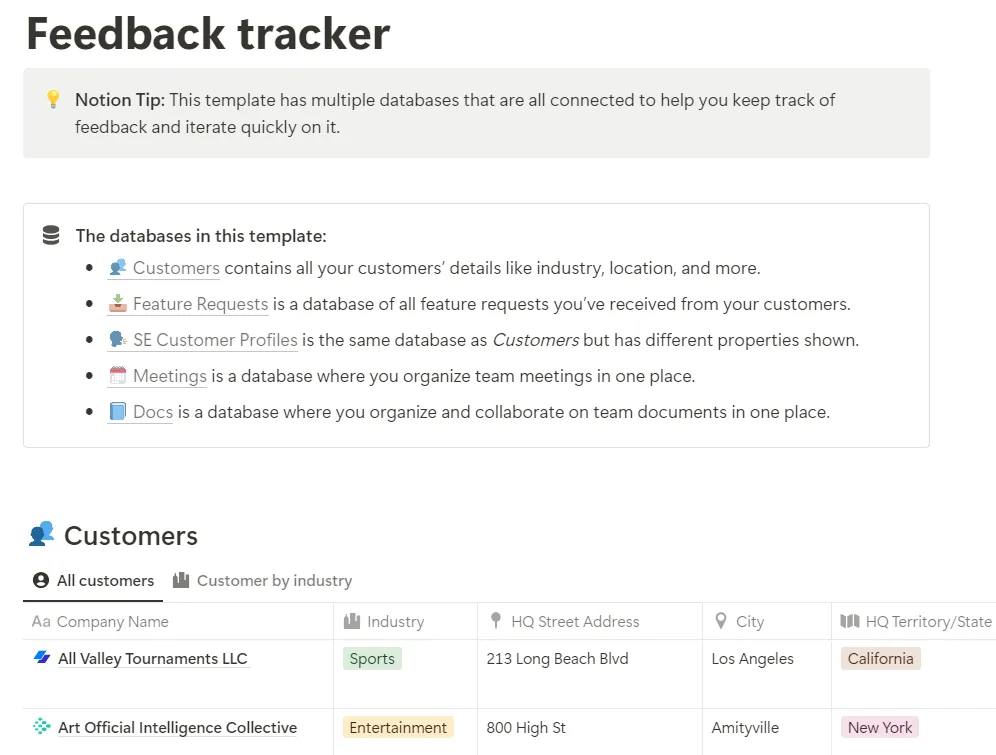Click the pink New York state tag
Image resolution: width=996 pixels, height=755 pixels.
coord(880,727)
